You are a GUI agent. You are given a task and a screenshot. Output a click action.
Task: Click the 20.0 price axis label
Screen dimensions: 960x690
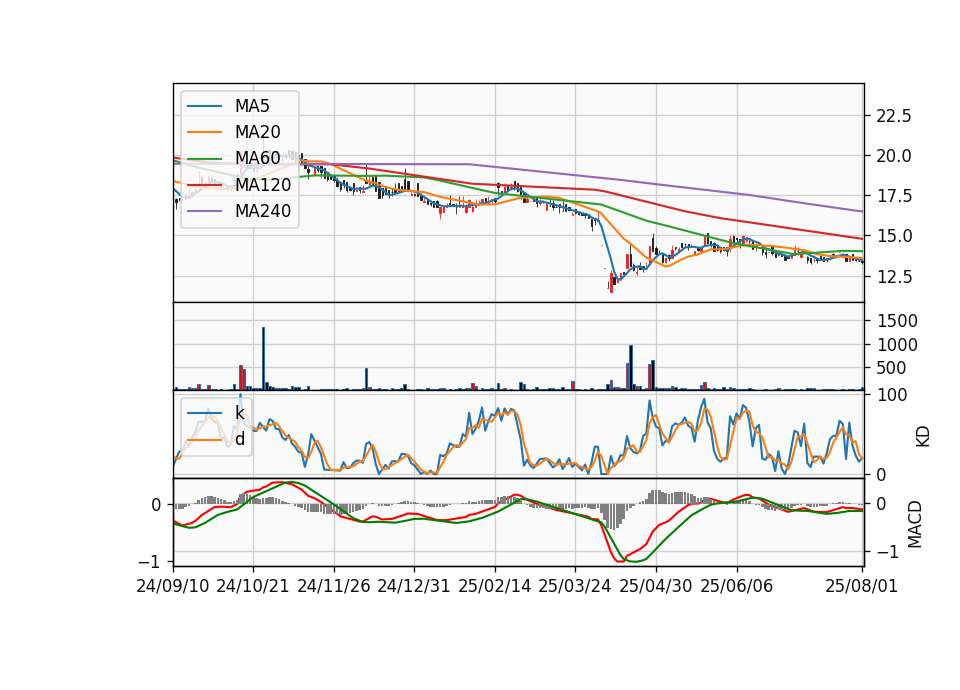coord(894,156)
